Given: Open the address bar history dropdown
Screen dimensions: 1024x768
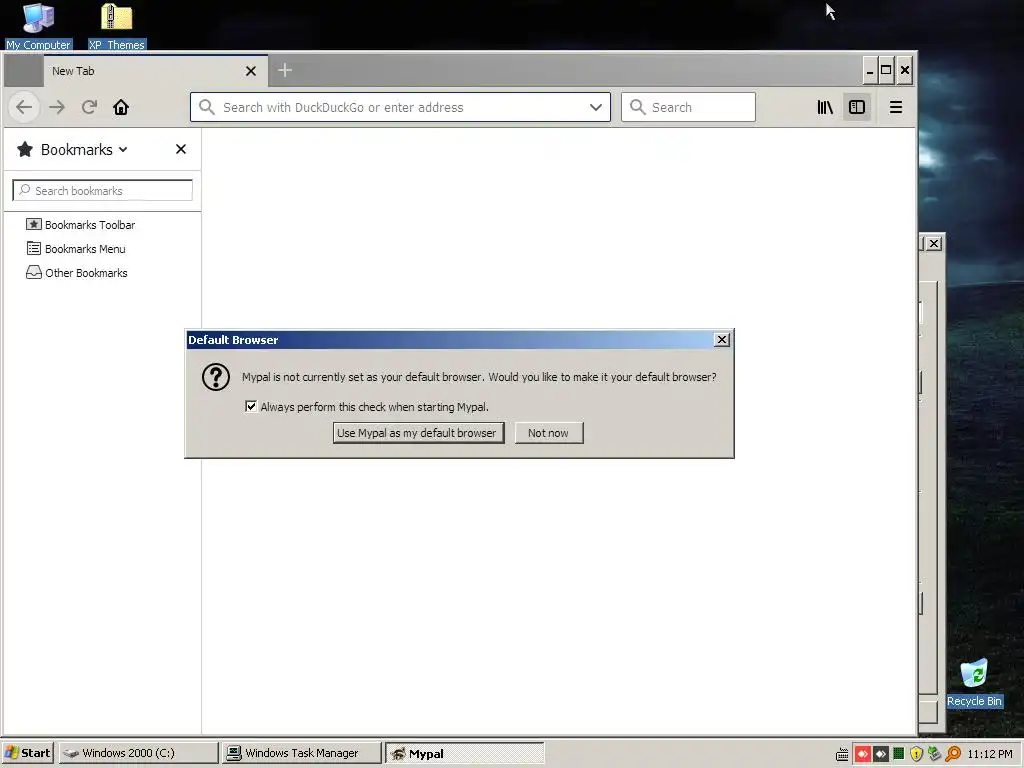Looking at the screenshot, I should (x=596, y=107).
